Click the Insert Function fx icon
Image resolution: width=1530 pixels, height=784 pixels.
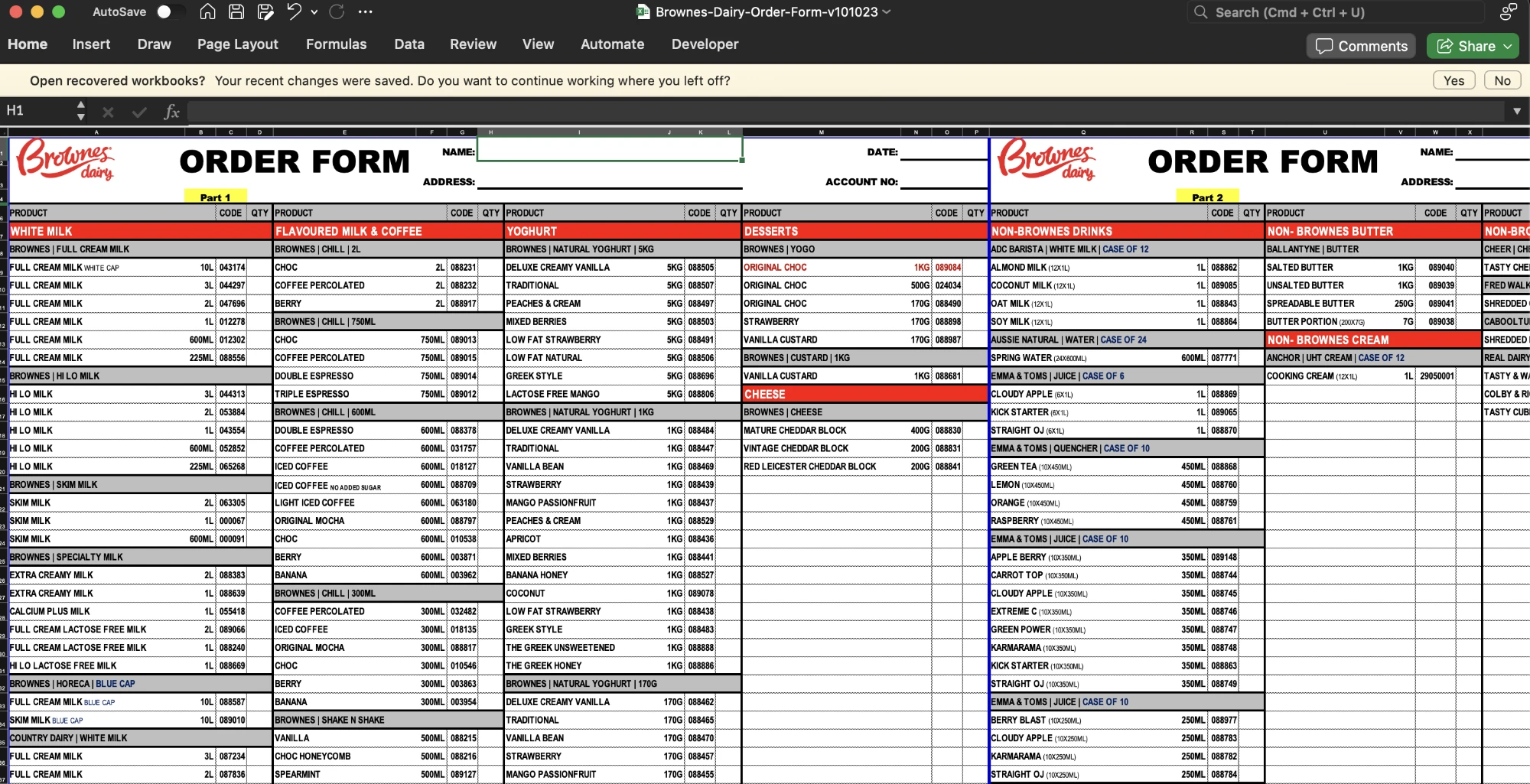[x=171, y=112]
